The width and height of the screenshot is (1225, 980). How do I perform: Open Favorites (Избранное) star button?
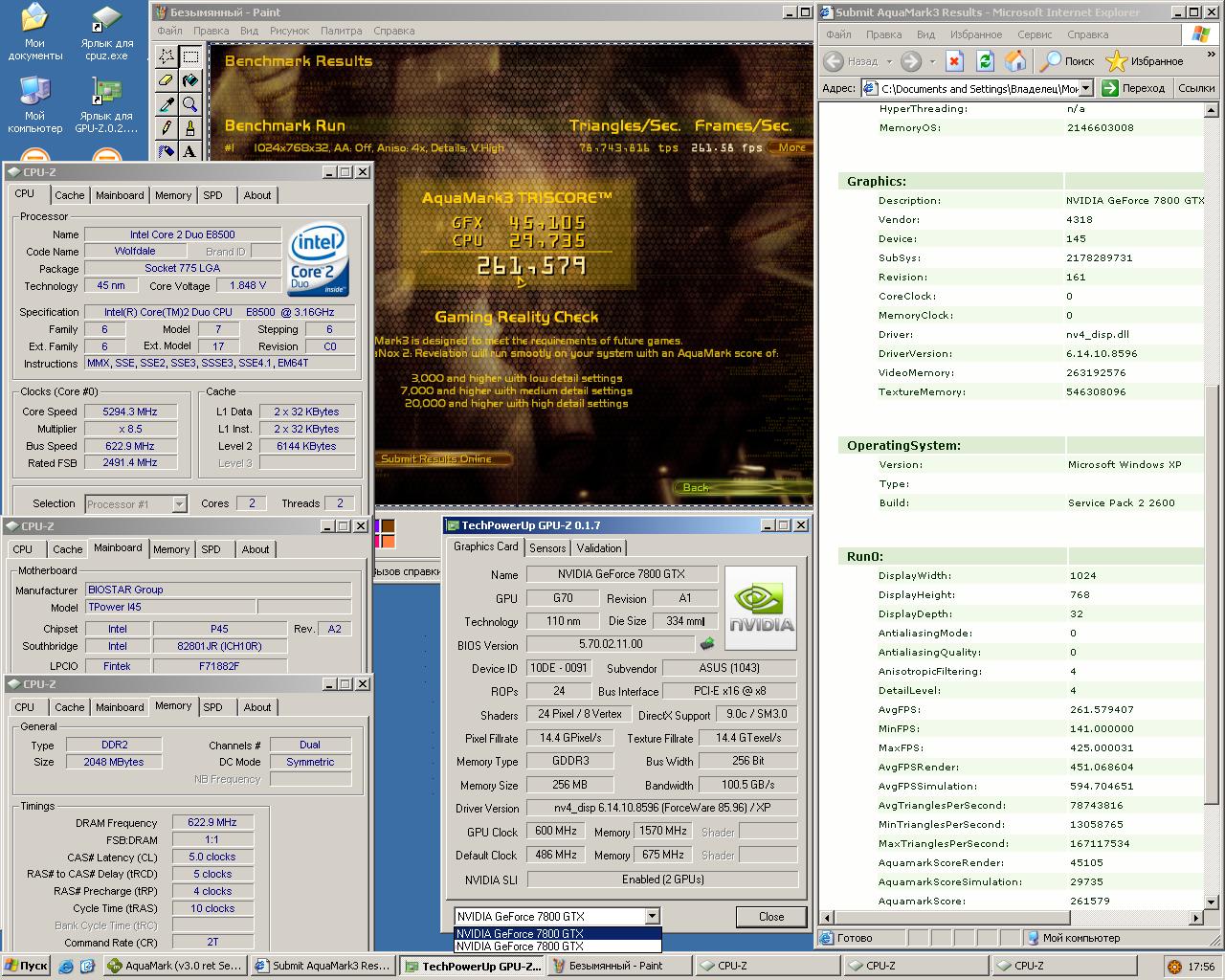coord(1145,61)
